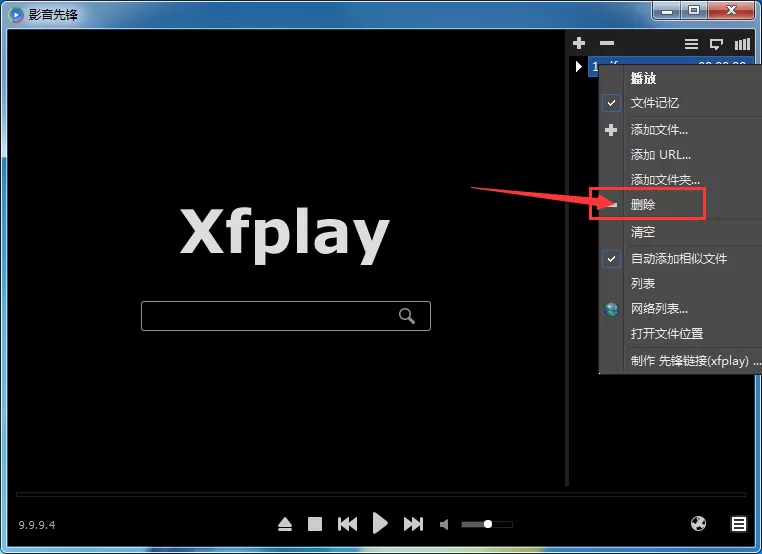Toggle the playlist panel icon at bottom right
Viewport: 762px width, 554px height.
point(739,524)
